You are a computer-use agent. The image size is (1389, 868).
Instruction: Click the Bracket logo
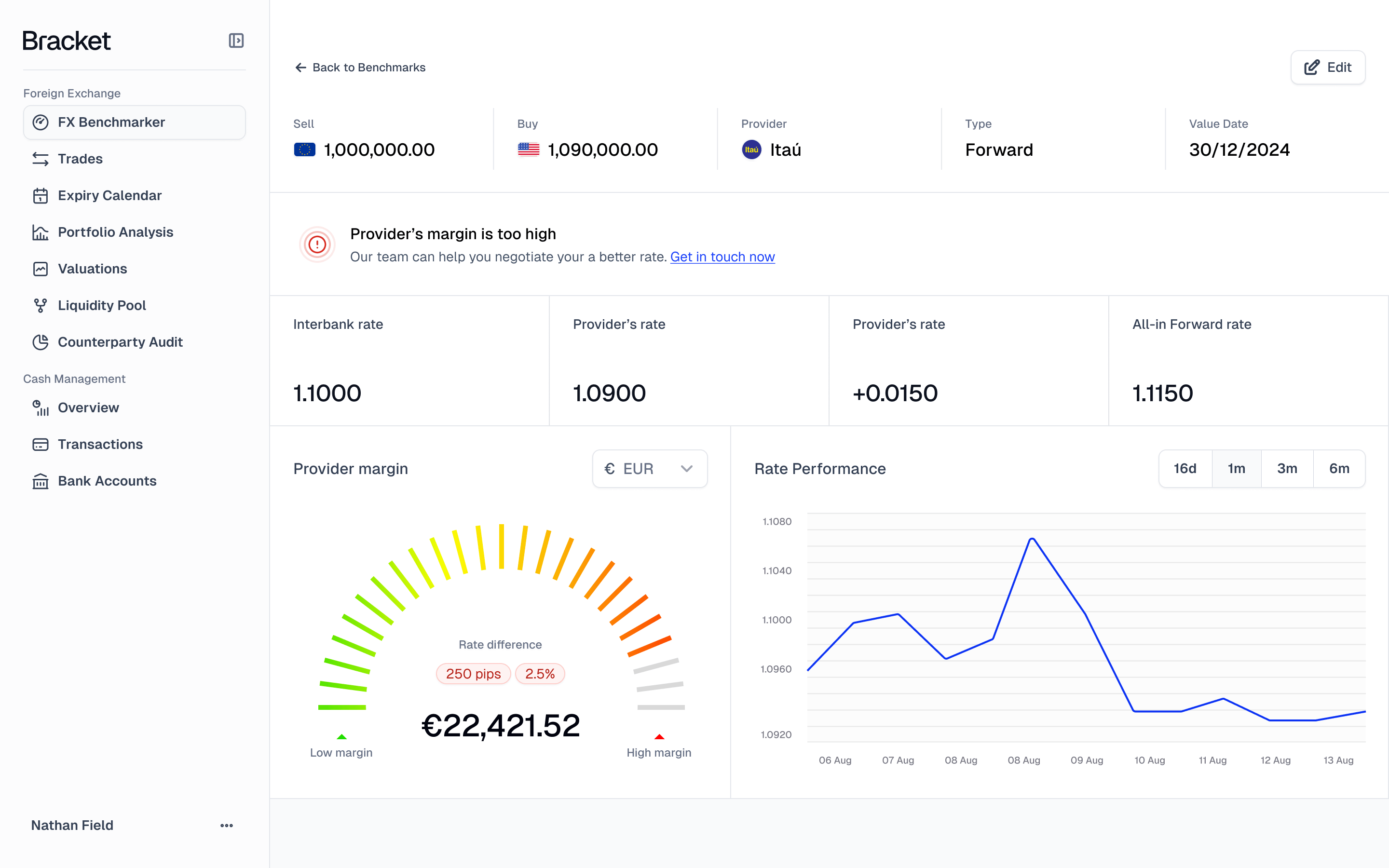click(67, 41)
